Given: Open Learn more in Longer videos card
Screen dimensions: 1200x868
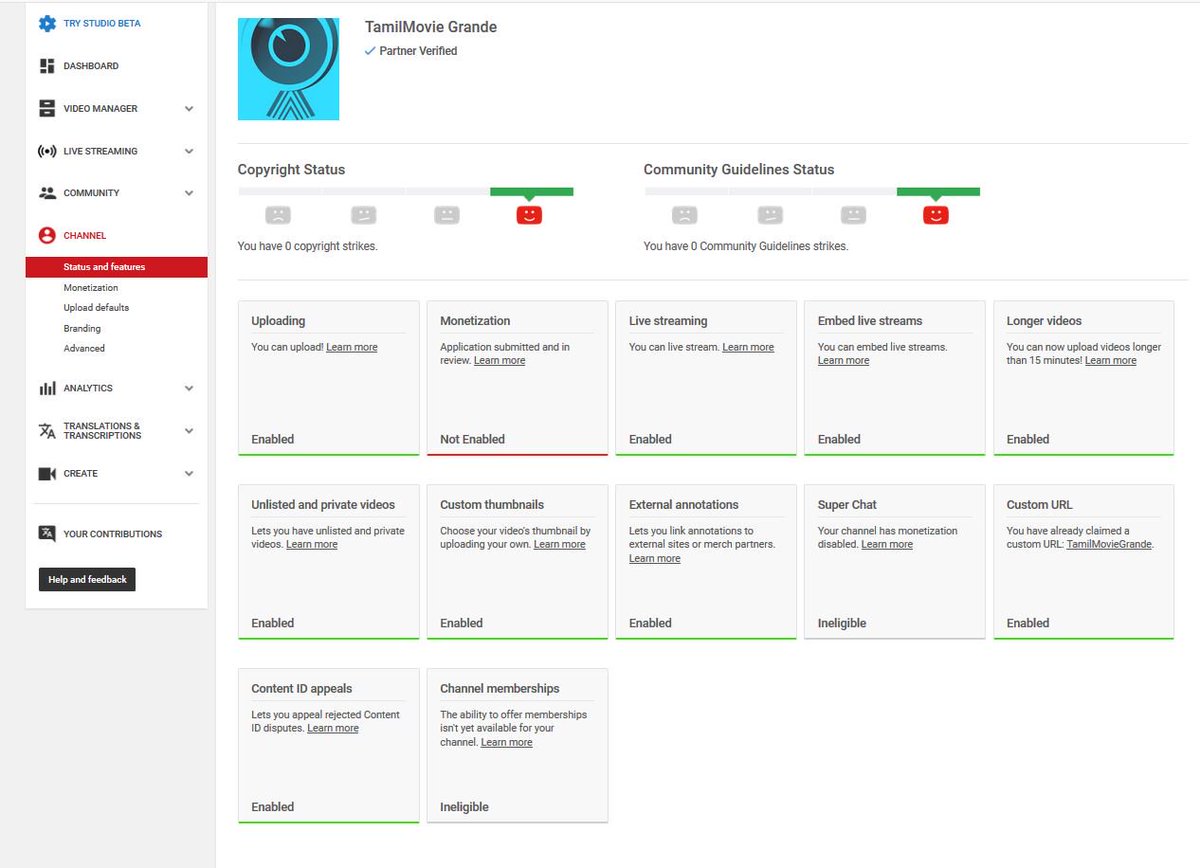Looking at the screenshot, I should (1111, 360).
